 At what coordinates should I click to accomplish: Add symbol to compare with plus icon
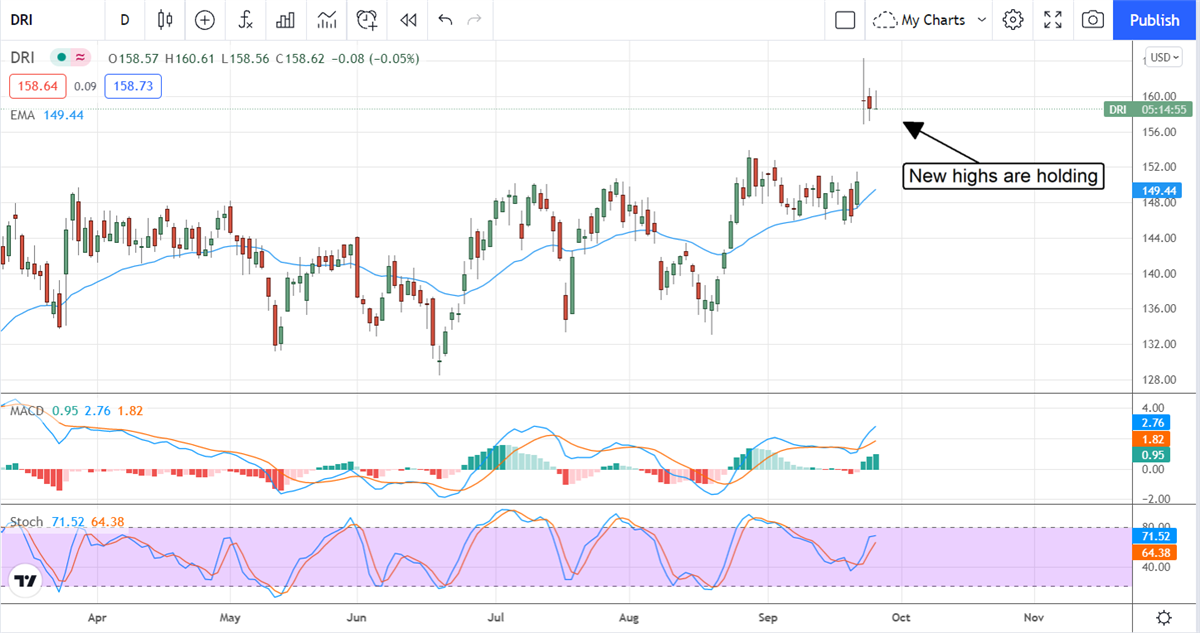click(x=205, y=20)
